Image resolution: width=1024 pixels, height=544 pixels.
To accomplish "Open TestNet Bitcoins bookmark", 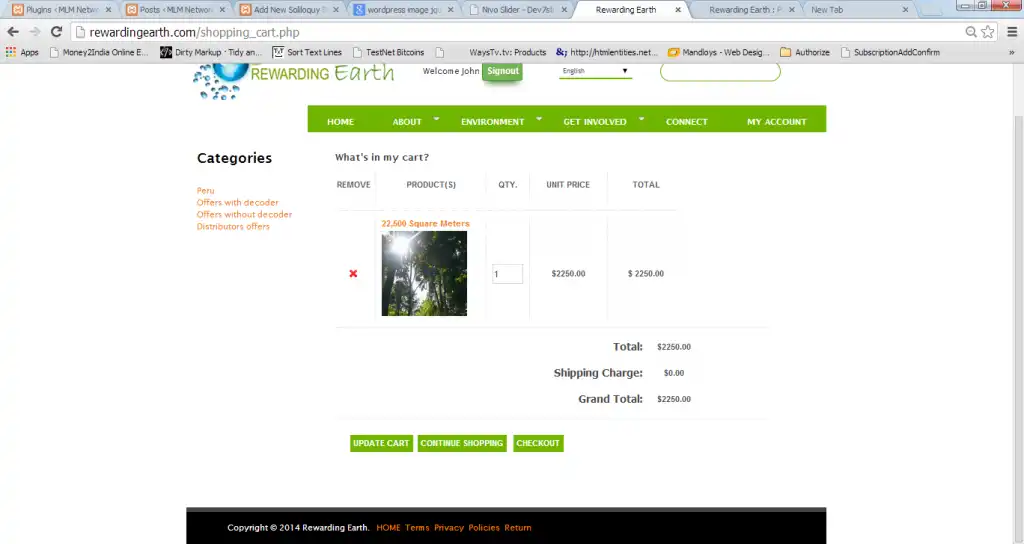I will [389, 52].
